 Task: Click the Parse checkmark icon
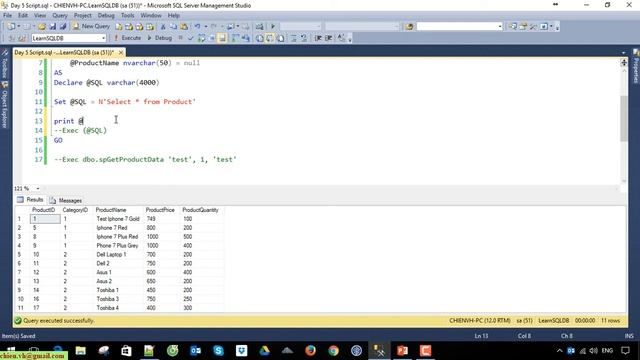190,38
